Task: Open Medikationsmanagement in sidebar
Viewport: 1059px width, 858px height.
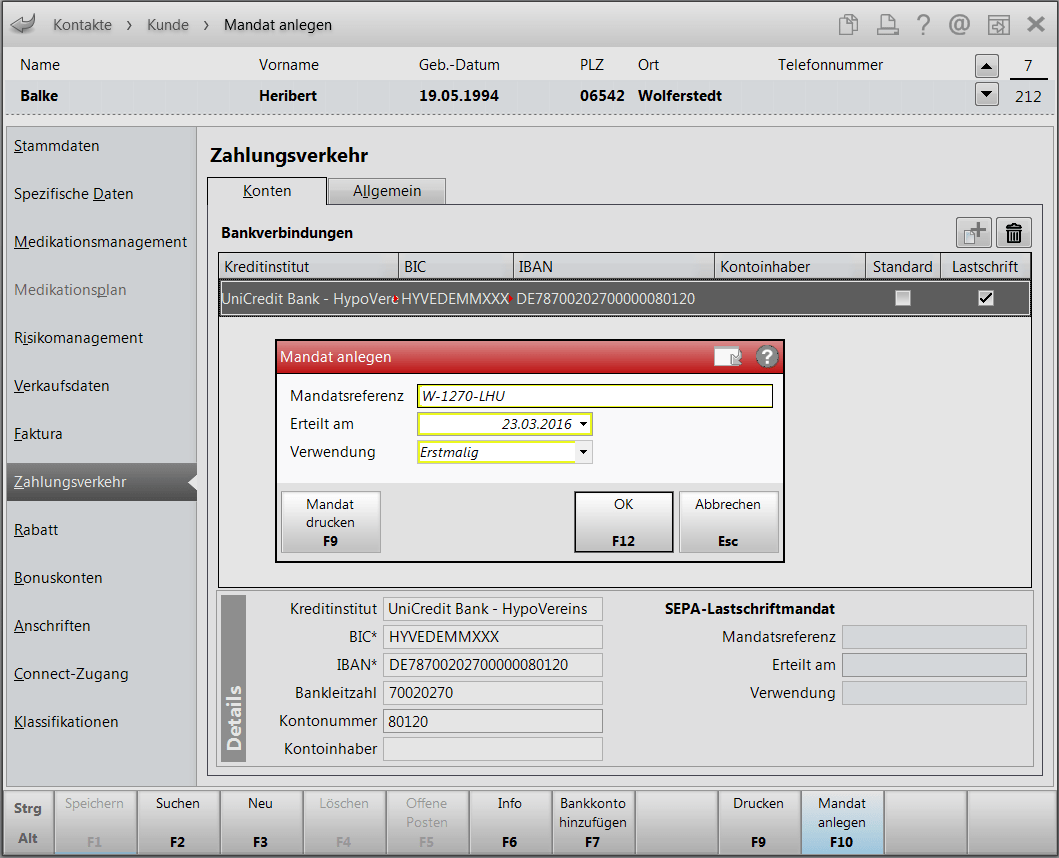Action: coord(101,242)
